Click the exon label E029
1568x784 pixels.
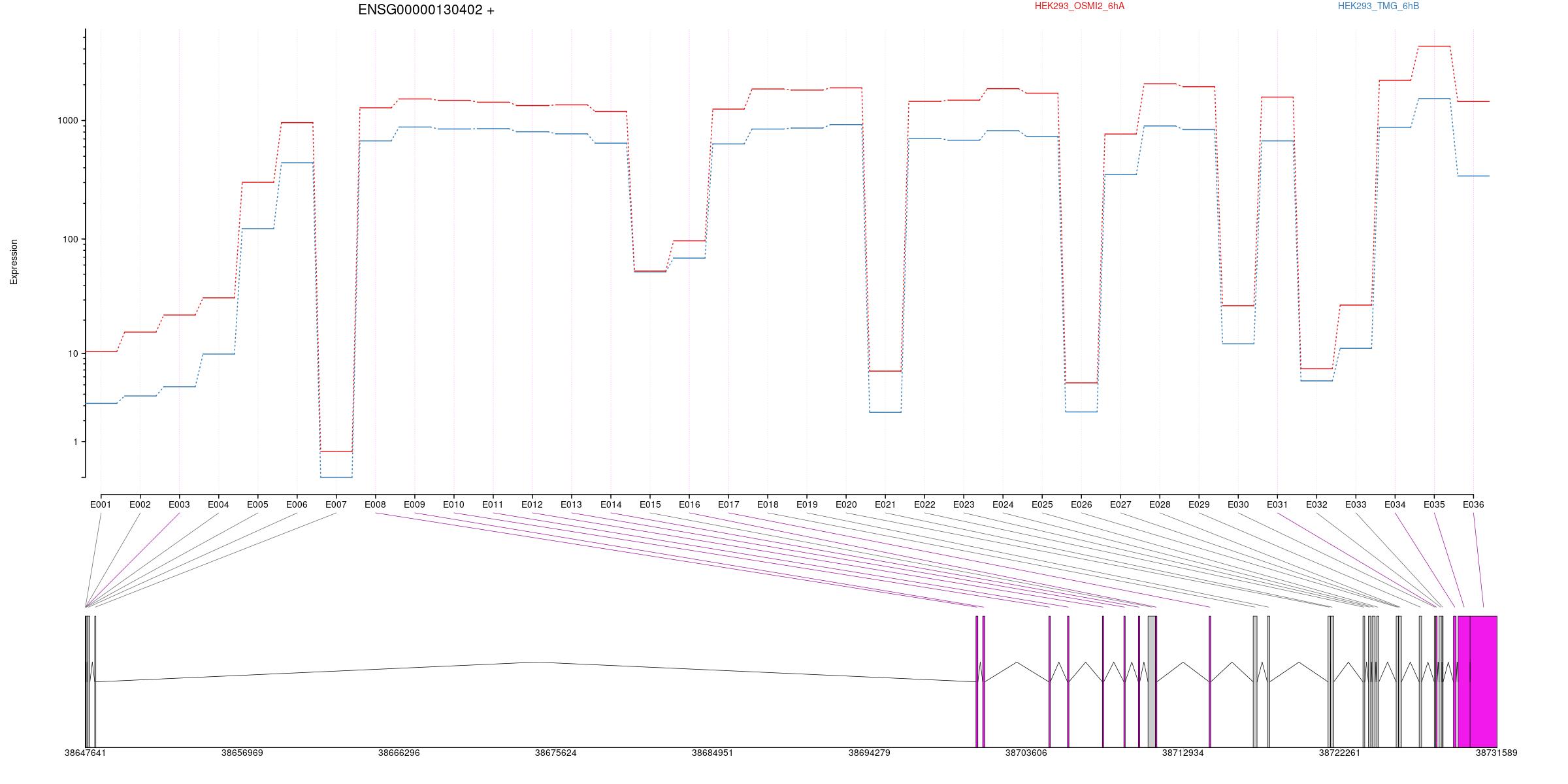click(1199, 504)
